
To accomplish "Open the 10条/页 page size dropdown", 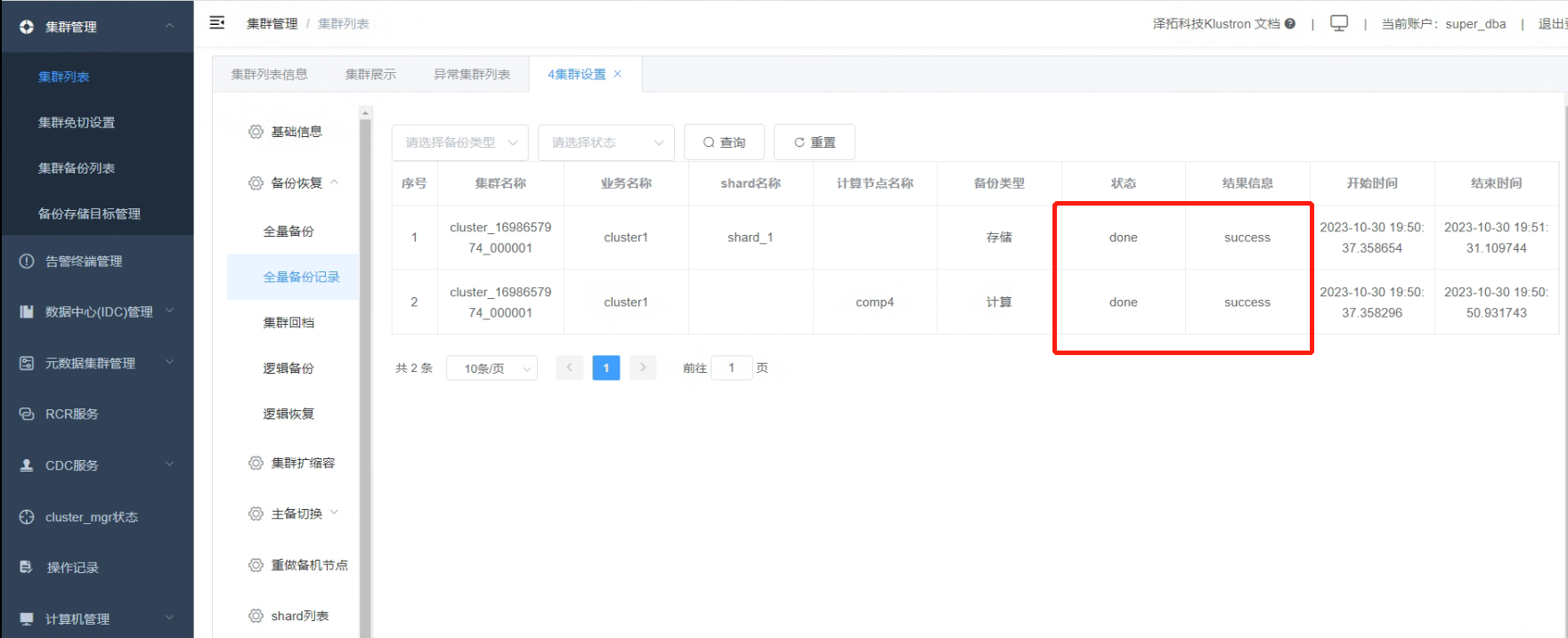I will click(x=492, y=368).
